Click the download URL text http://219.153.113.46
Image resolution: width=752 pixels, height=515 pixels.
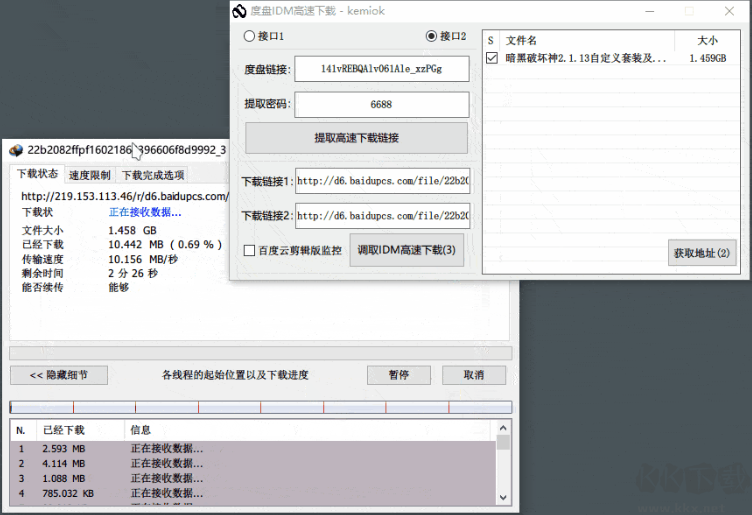tap(125, 196)
